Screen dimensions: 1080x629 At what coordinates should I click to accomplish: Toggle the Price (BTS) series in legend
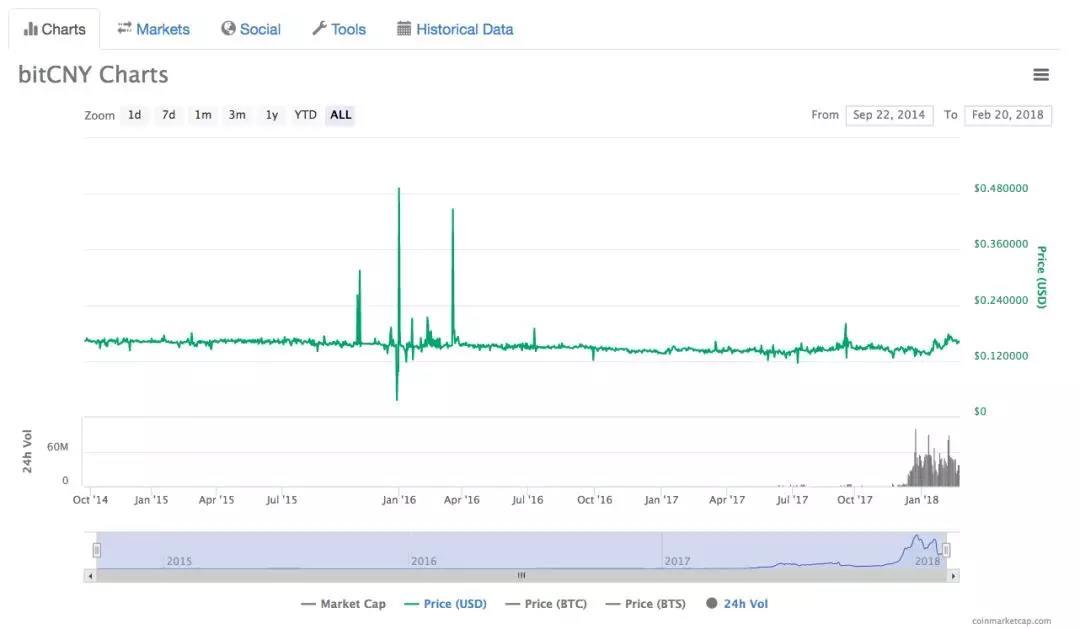click(x=646, y=604)
